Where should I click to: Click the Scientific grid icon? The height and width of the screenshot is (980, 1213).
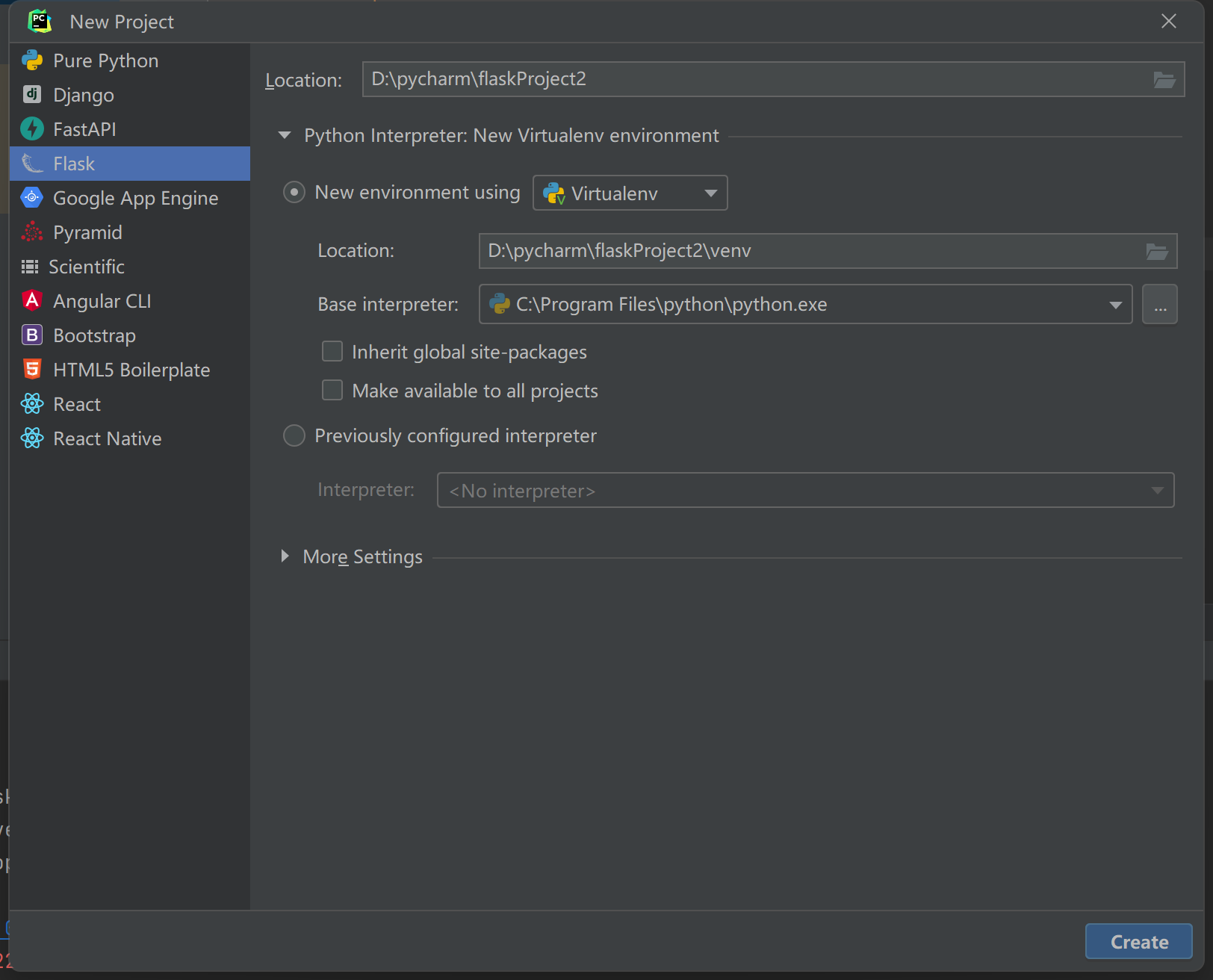coord(30,267)
